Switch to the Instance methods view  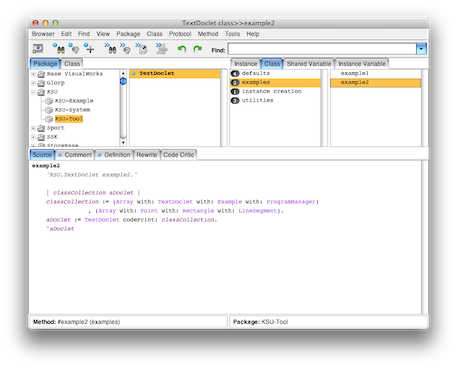pyautogui.click(x=245, y=64)
